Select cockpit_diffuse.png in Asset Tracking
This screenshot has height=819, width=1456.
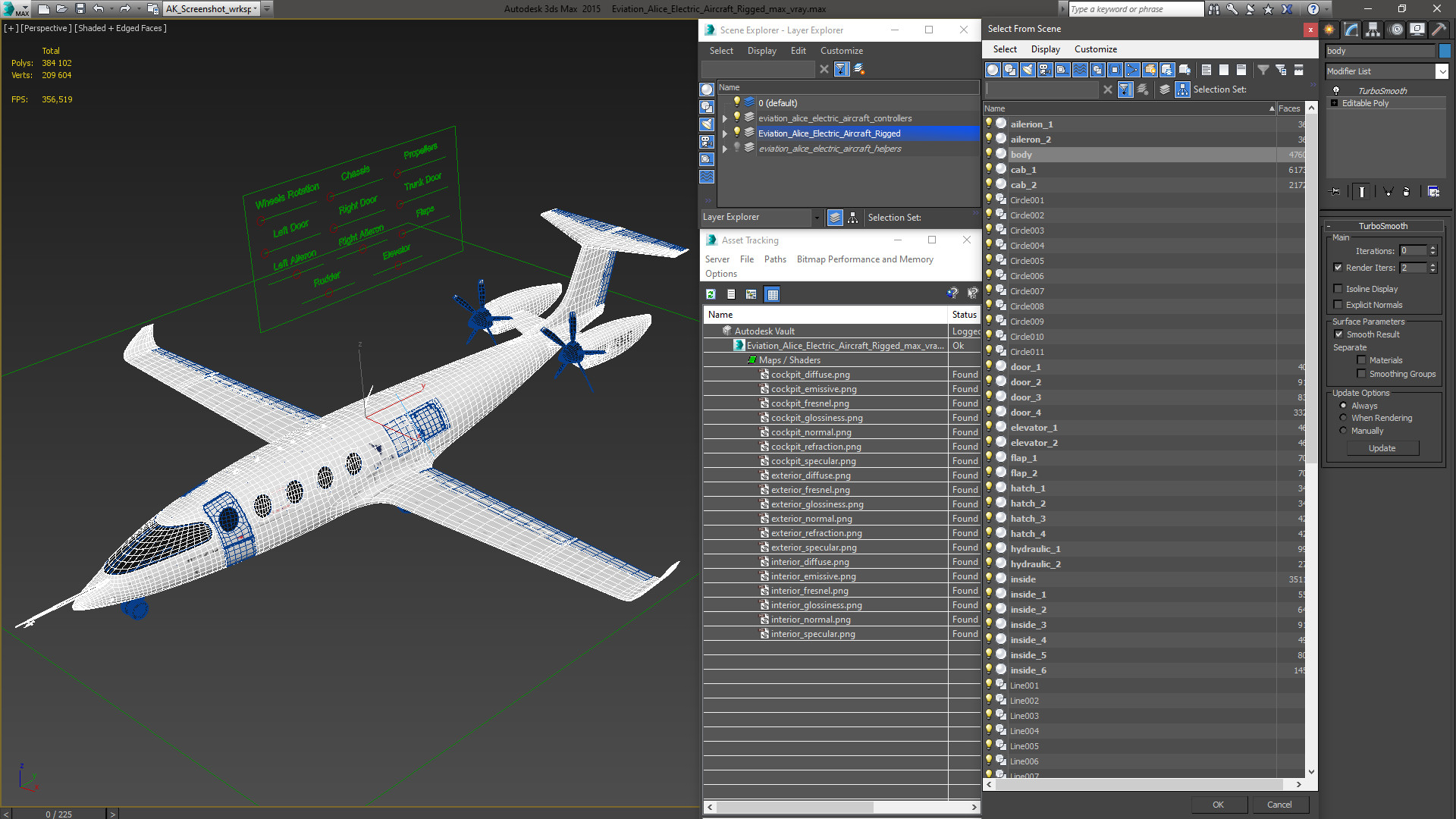tap(810, 375)
